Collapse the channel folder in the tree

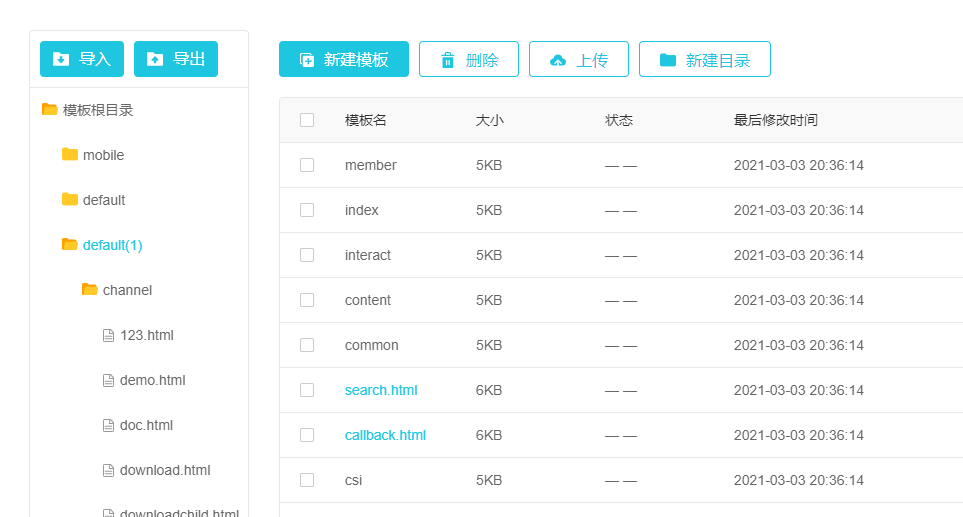click(x=89, y=290)
